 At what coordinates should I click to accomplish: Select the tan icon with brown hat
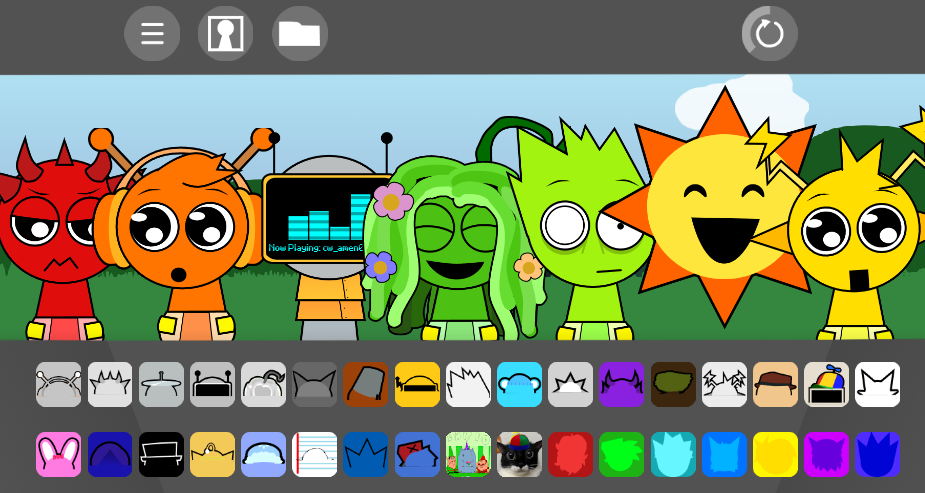[775, 384]
